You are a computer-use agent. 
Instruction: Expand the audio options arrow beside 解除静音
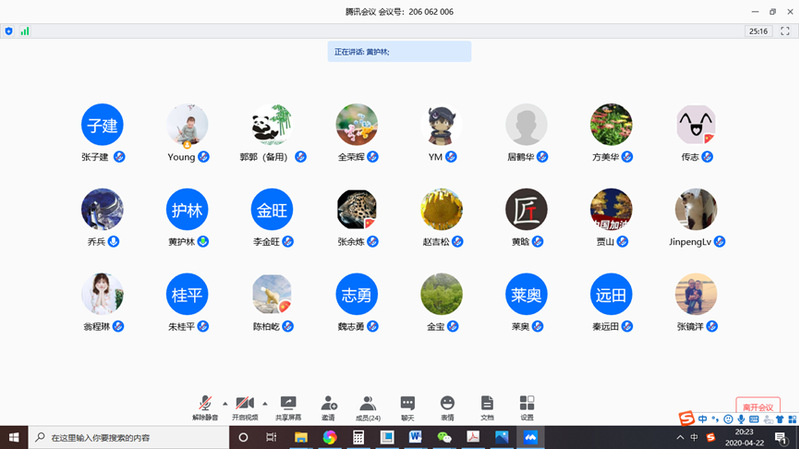point(224,402)
